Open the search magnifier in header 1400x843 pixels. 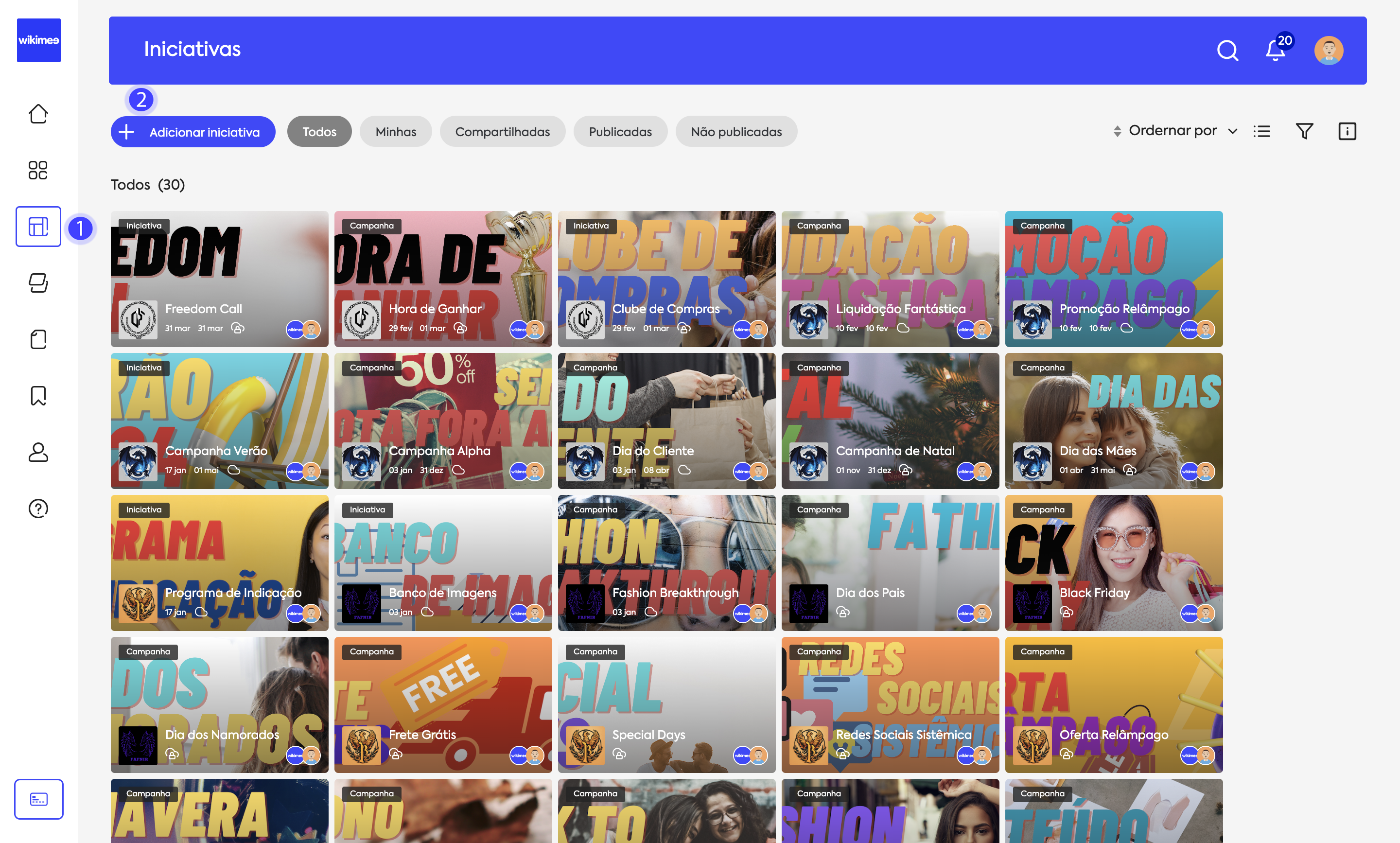(x=1227, y=51)
